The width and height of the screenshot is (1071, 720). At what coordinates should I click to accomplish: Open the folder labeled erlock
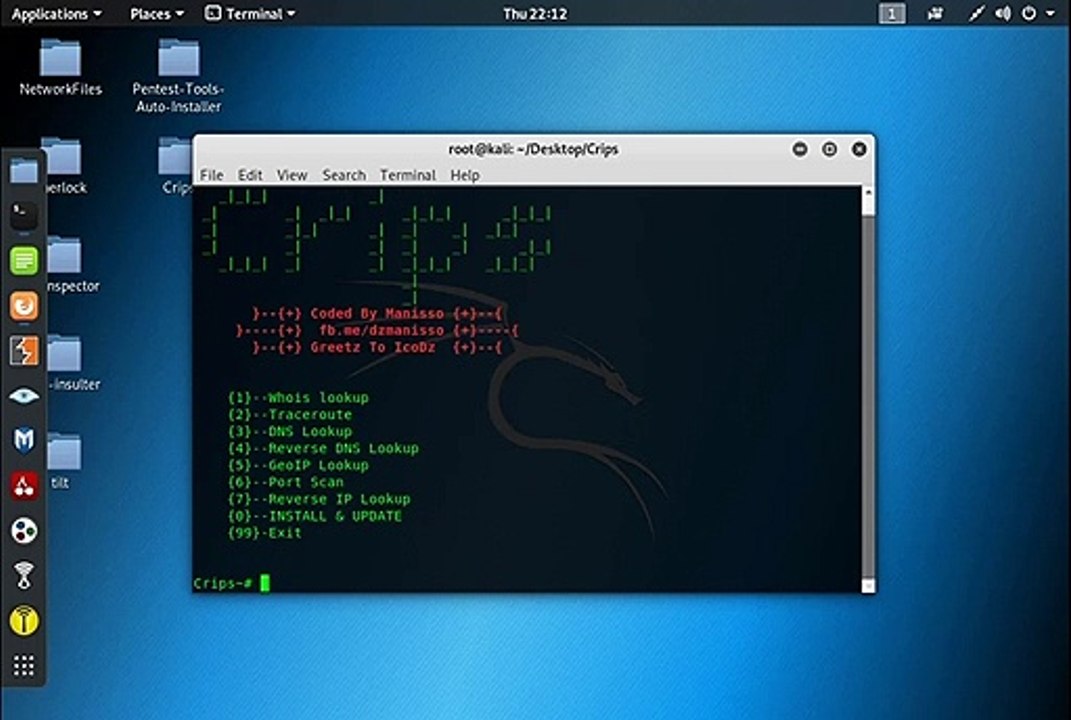(65, 166)
